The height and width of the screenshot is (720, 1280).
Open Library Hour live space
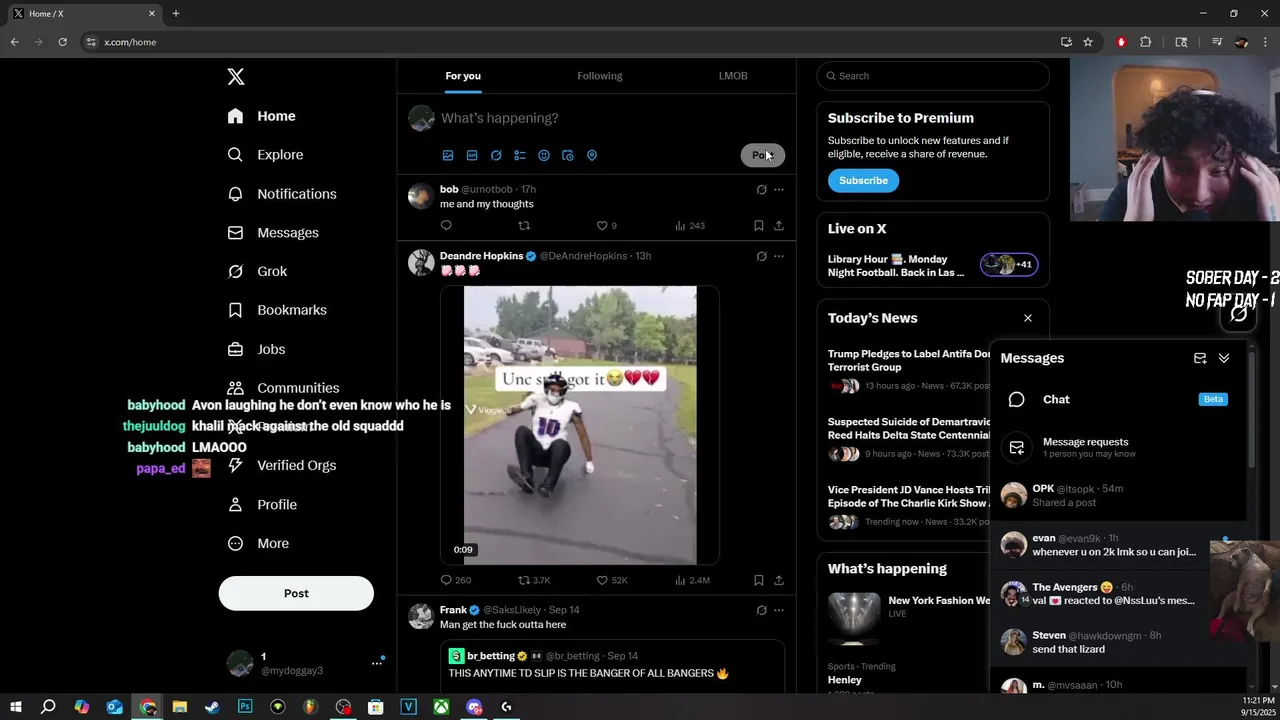click(x=932, y=265)
